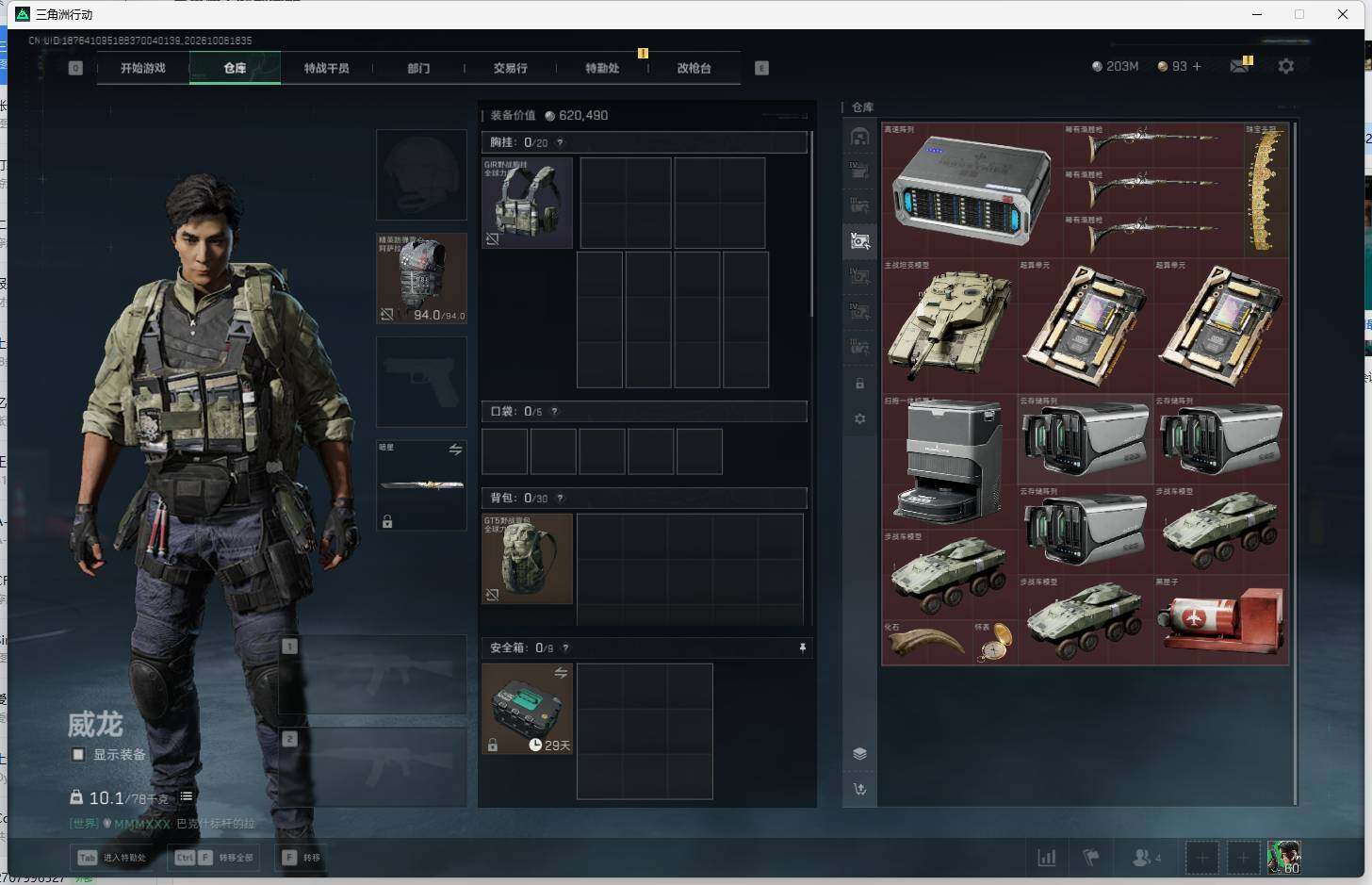This screenshot has height=885, width=1372.
Task: Select the 黑匣子 item in warehouse
Action: pyautogui.click(x=1221, y=620)
